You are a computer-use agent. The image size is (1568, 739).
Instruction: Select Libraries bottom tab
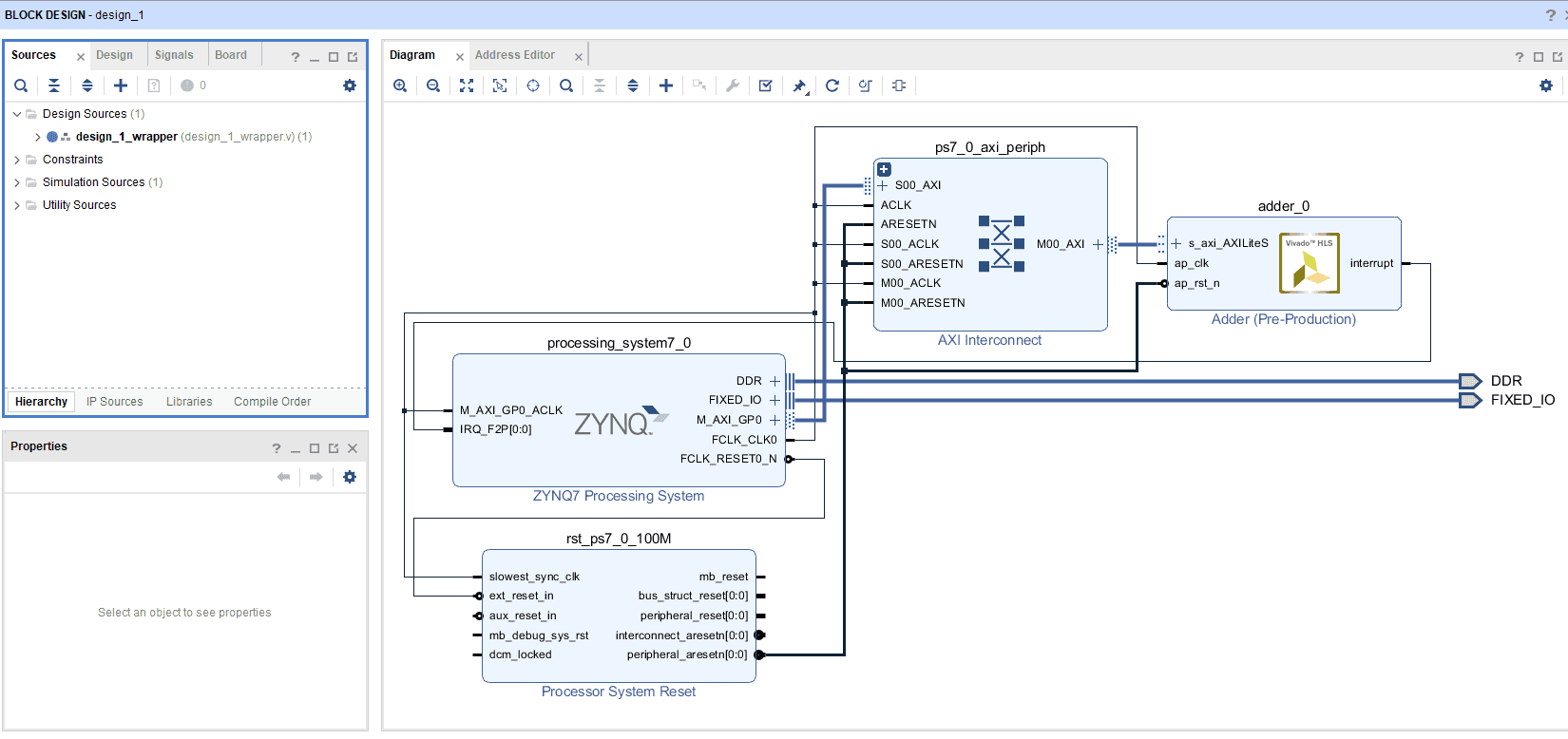click(x=189, y=402)
